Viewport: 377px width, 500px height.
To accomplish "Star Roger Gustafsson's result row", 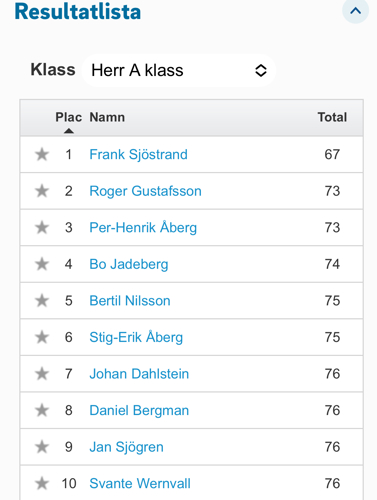I will pyautogui.click(x=42, y=191).
